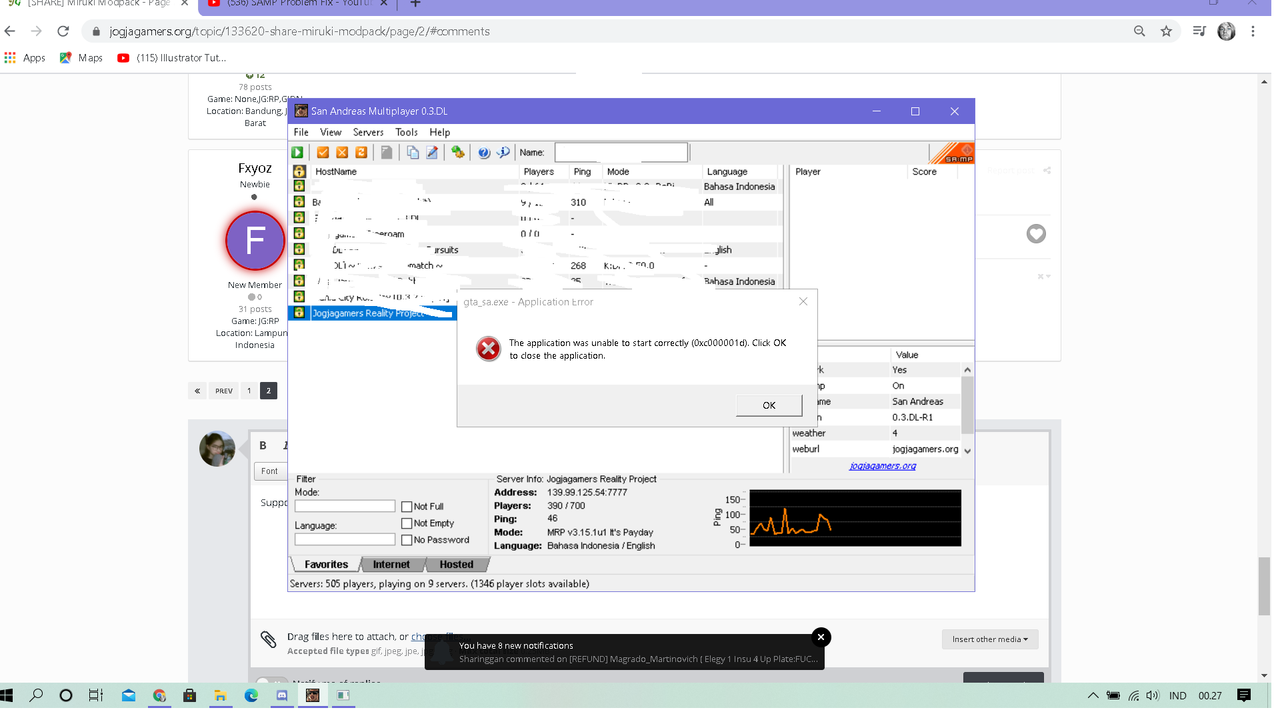
Task: Dismiss the forum notification popup
Action: coord(821,636)
